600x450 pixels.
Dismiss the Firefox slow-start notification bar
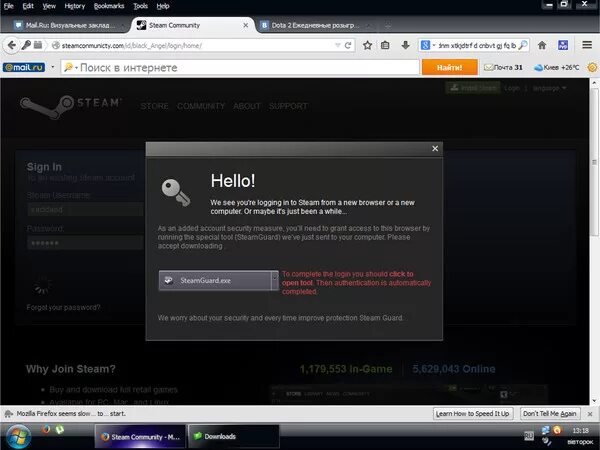[x=590, y=414]
